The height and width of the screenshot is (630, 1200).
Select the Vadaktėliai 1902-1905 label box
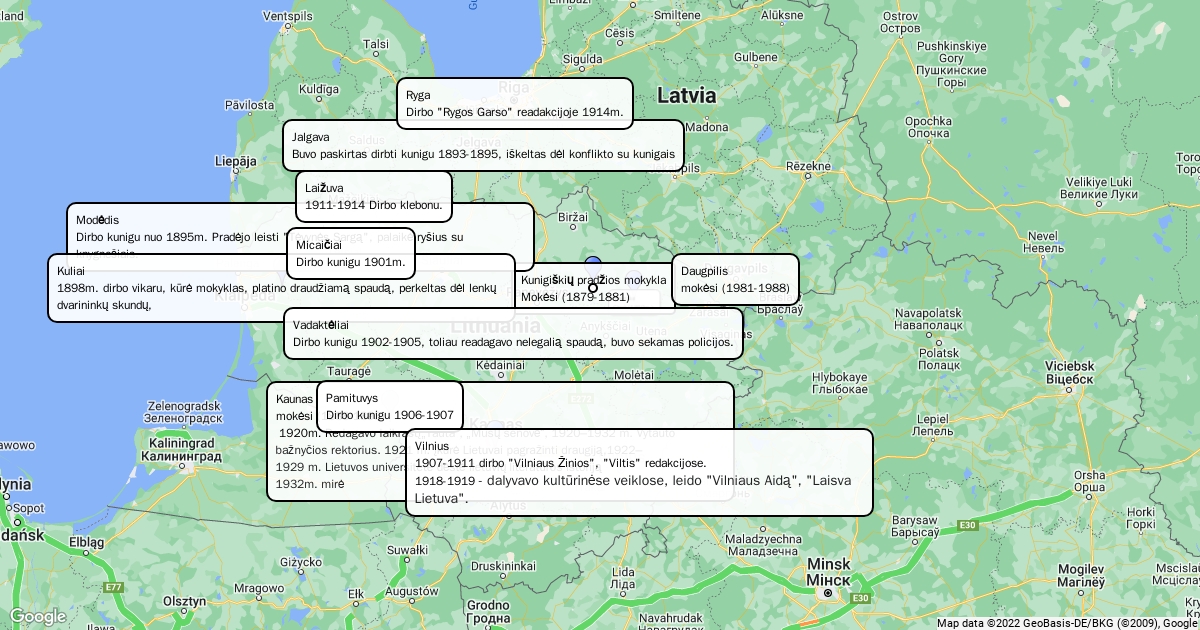[513, 333]
